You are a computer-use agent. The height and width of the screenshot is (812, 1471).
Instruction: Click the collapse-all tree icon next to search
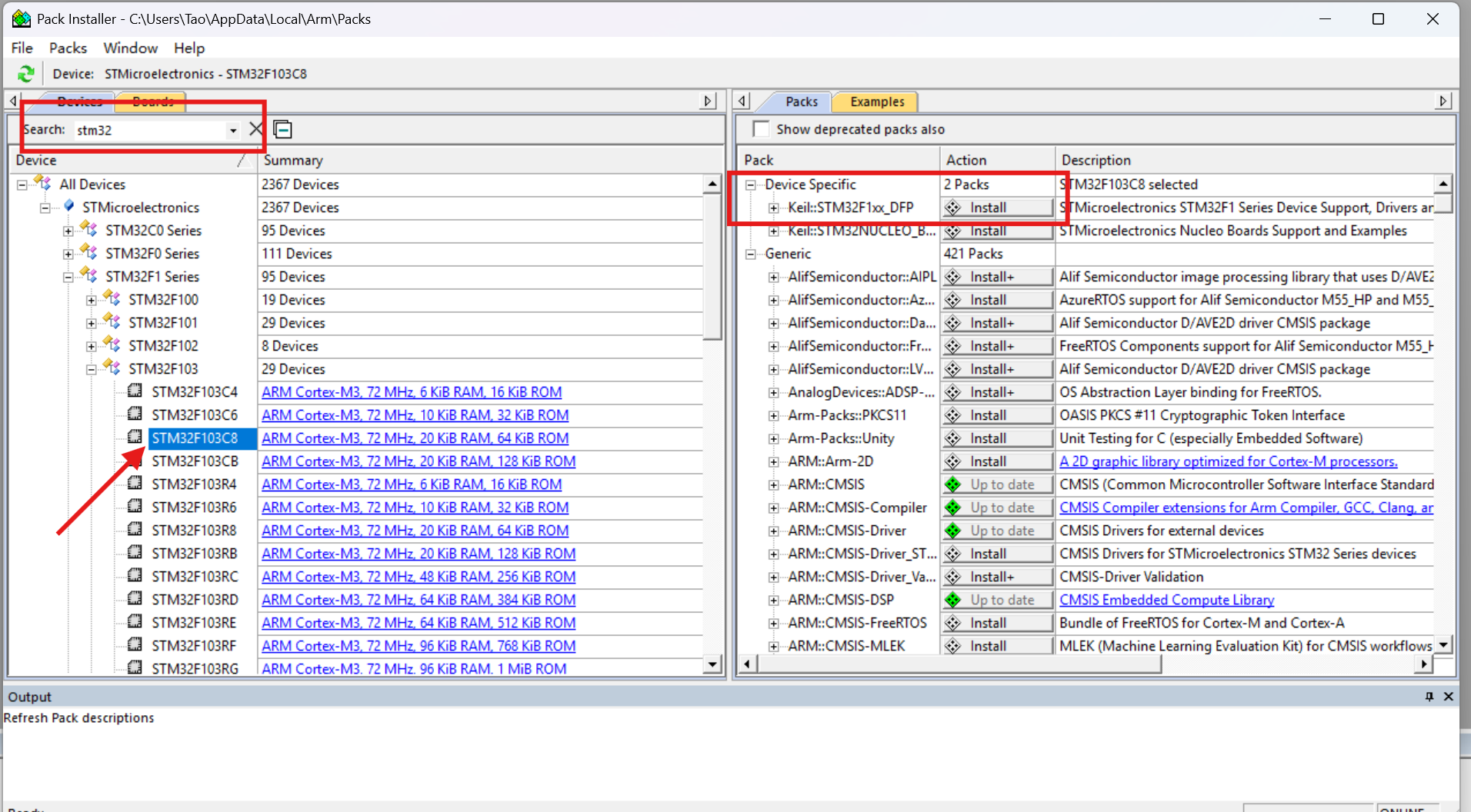(x=282, y=129)
